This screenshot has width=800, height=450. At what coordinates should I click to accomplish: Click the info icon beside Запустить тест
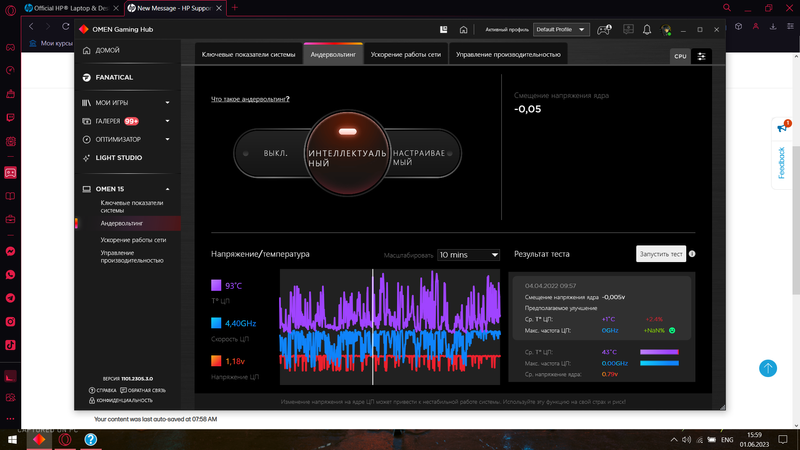pyautogui.click(x=692, y=254)
